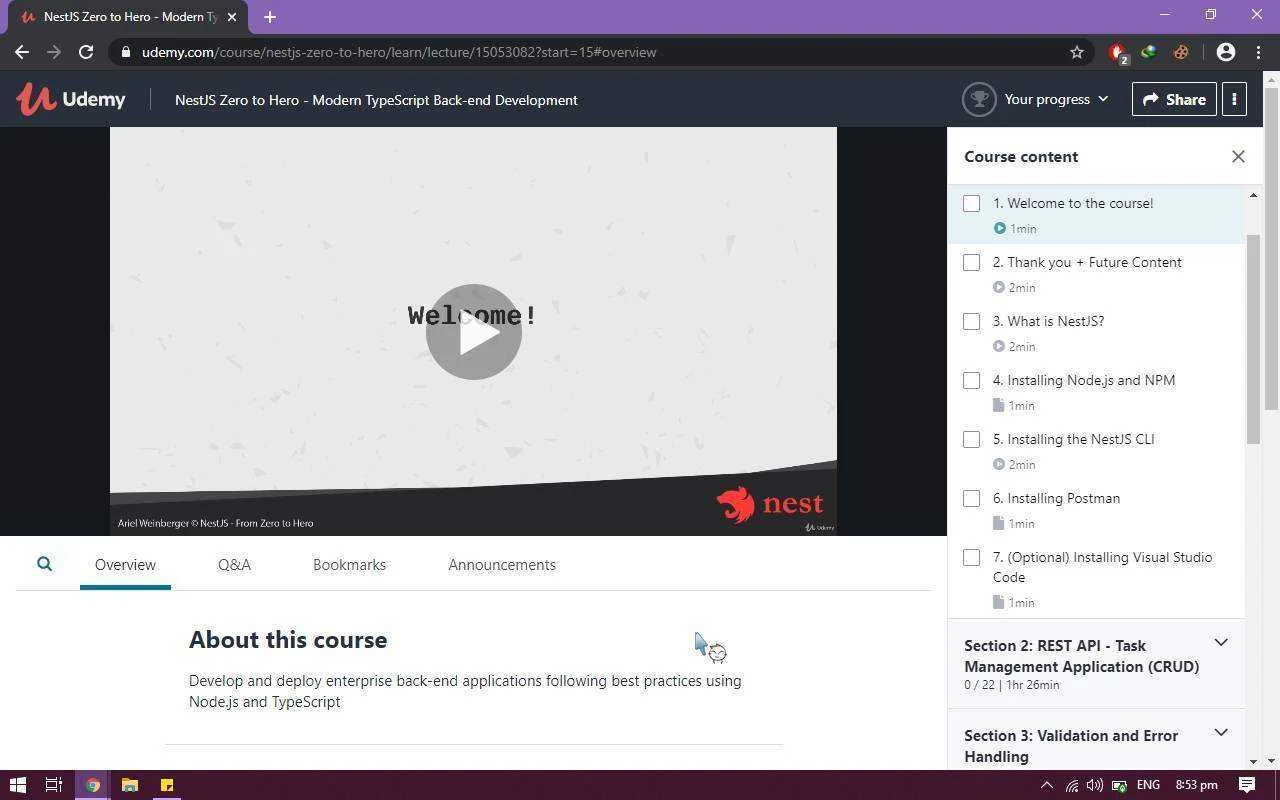This screenshot has height=800, width=1280.
Task: Bookmark this page with the star icon
Action: [1077, 52]
